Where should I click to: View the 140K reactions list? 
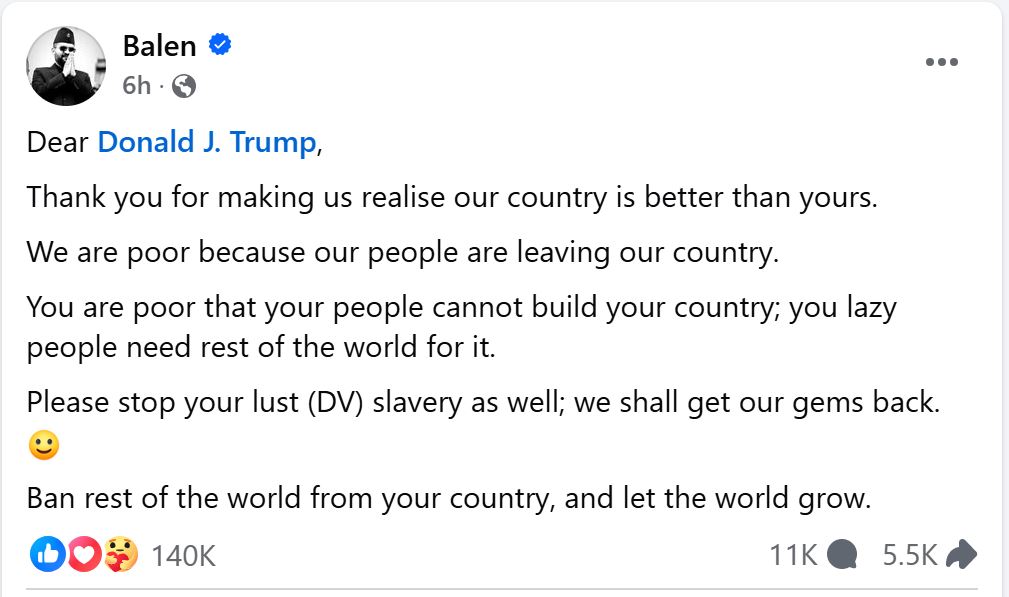point(183,555)
